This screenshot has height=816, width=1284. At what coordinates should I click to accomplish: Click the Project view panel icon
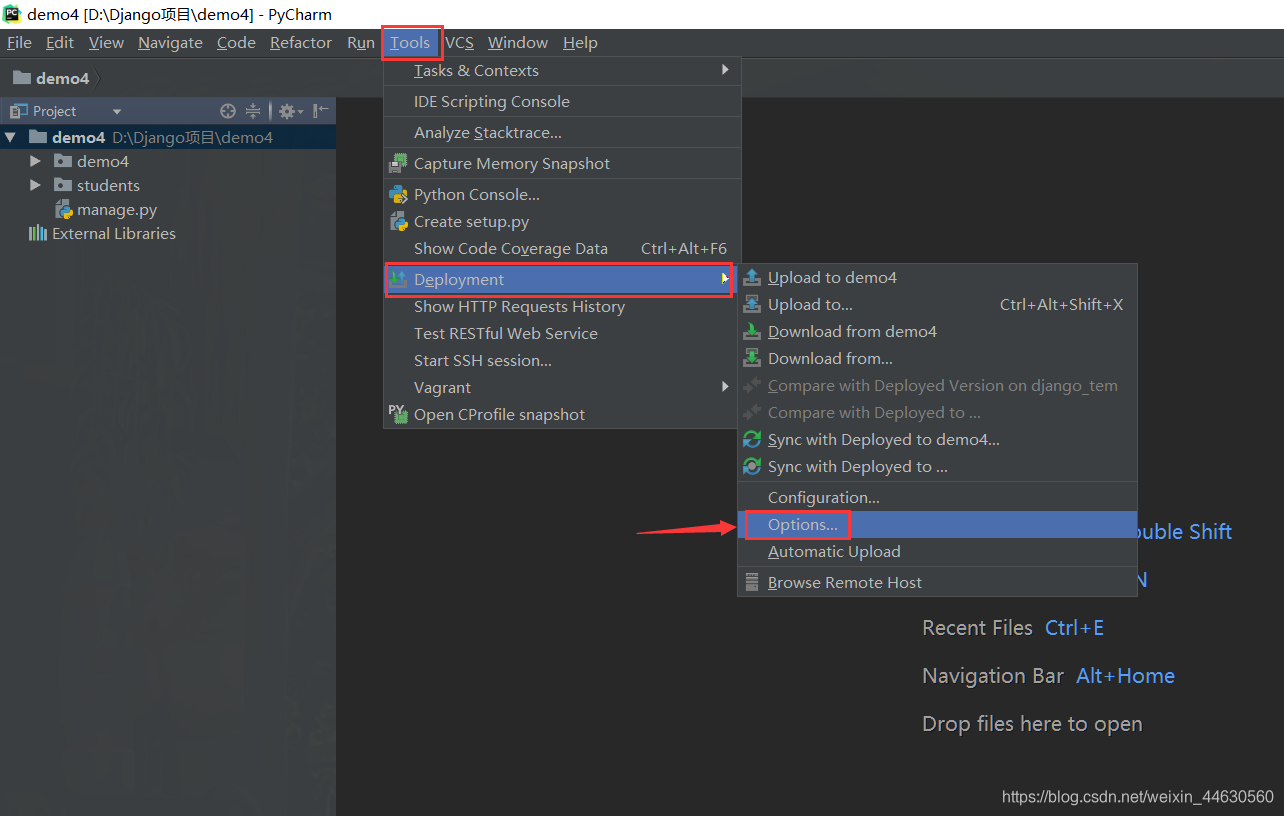tap(19, 111)
